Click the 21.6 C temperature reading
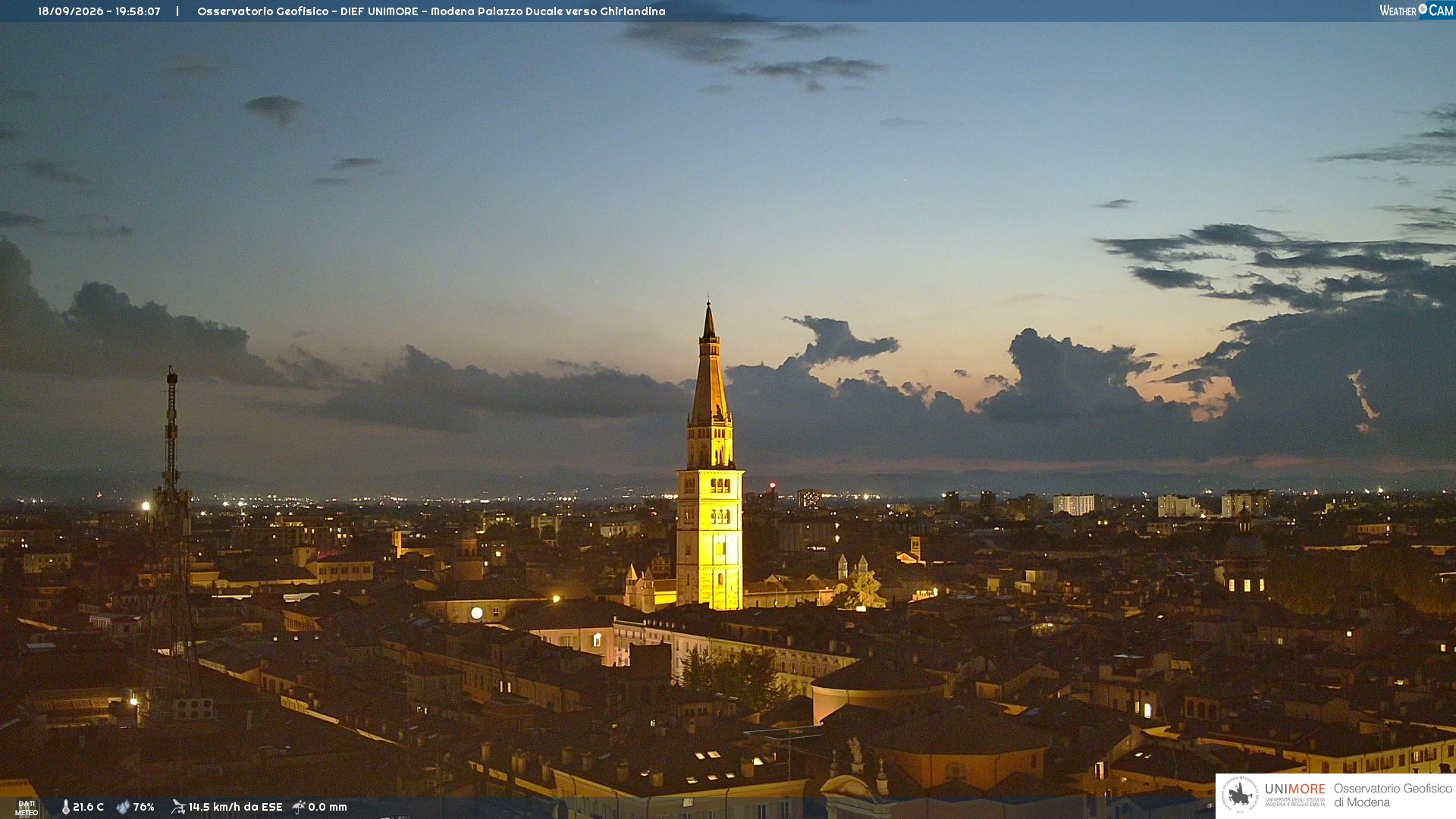 88,807
